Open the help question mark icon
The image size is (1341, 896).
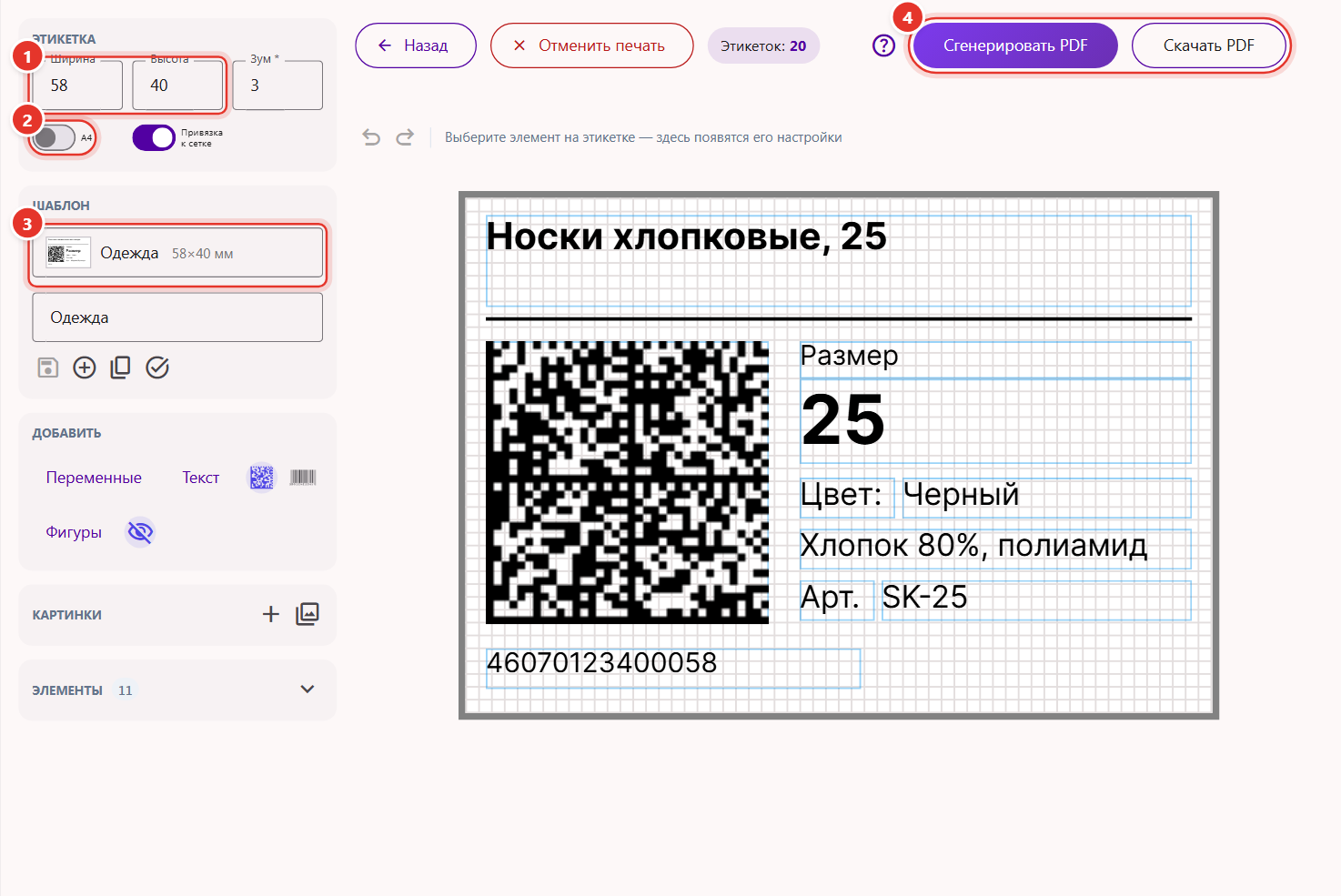coord(883,45)
